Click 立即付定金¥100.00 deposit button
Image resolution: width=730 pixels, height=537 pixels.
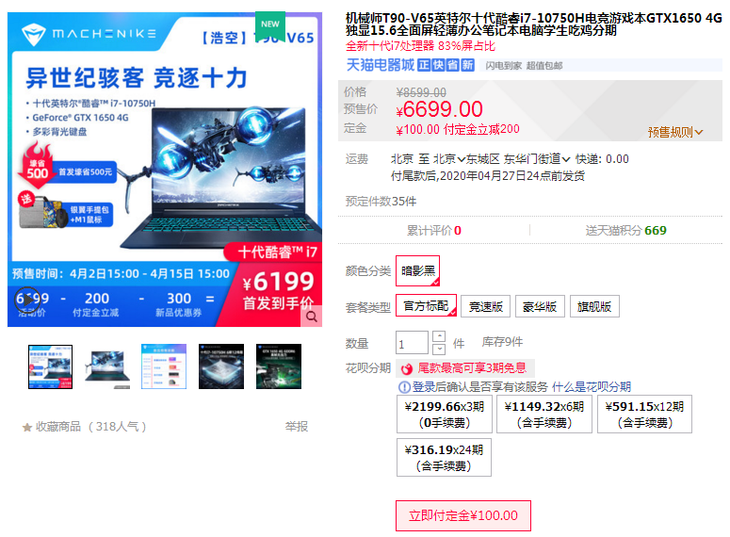(463, 516)
